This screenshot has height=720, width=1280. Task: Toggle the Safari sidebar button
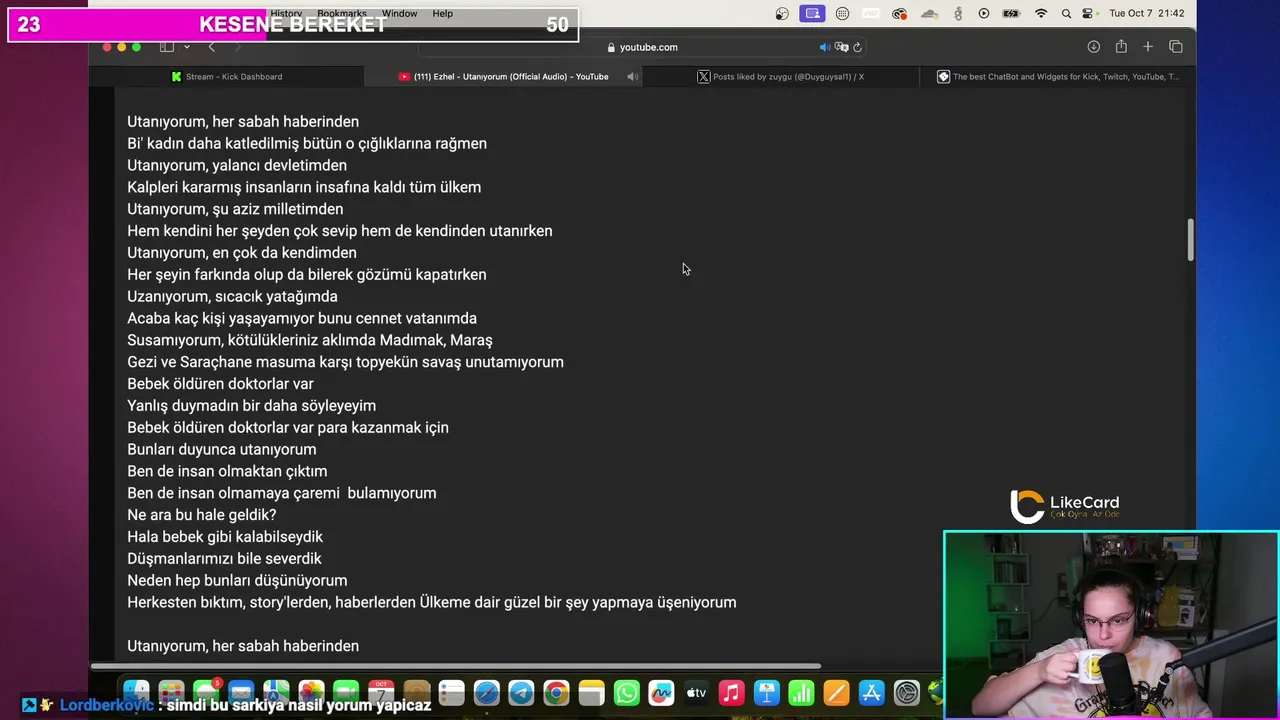167,47
